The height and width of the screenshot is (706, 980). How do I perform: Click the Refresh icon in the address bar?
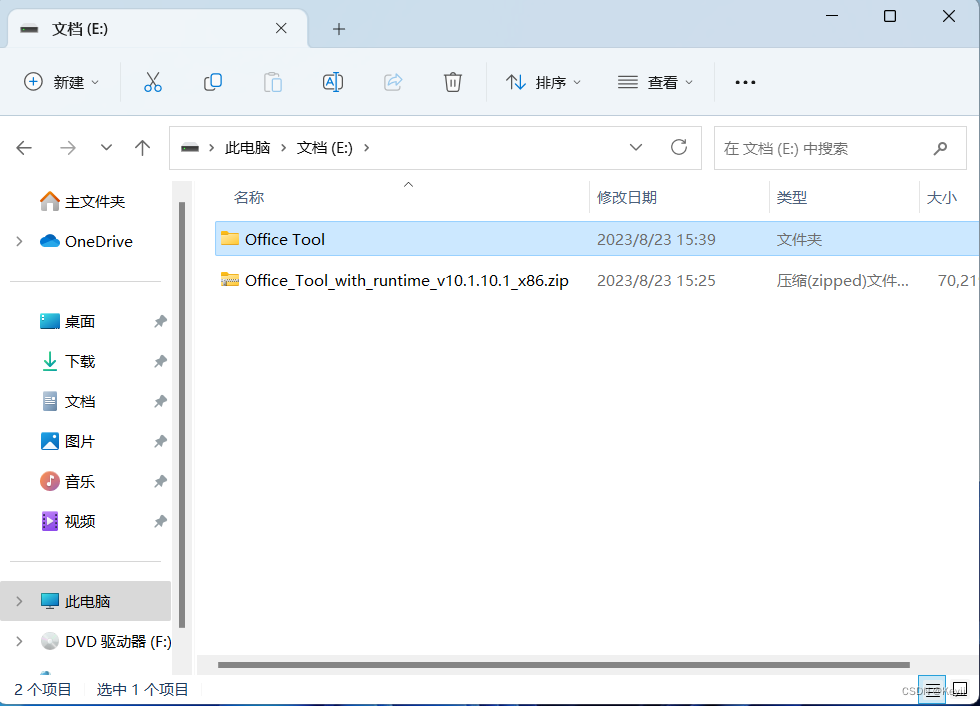point(679,147)
